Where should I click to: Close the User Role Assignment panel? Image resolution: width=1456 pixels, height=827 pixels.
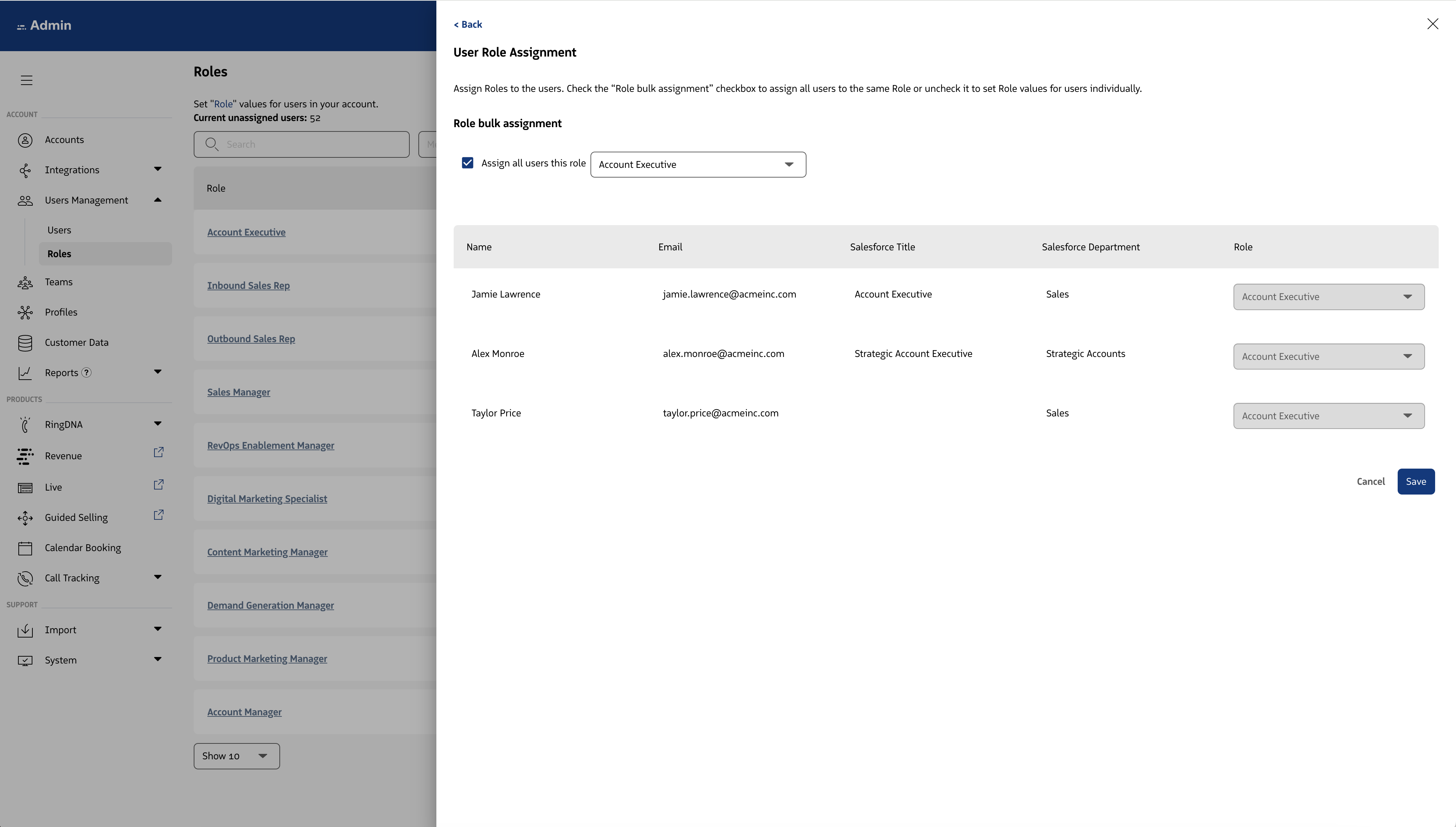click(1432, 24)
